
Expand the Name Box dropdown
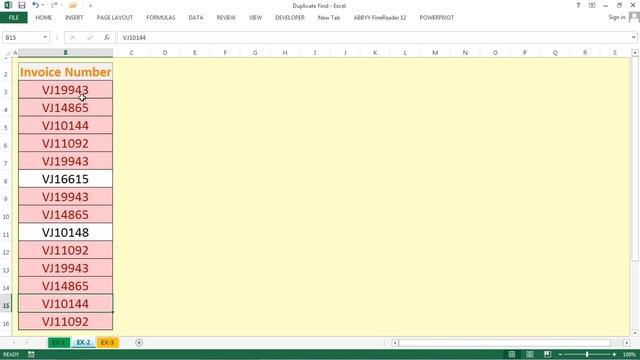click(45, 37)
